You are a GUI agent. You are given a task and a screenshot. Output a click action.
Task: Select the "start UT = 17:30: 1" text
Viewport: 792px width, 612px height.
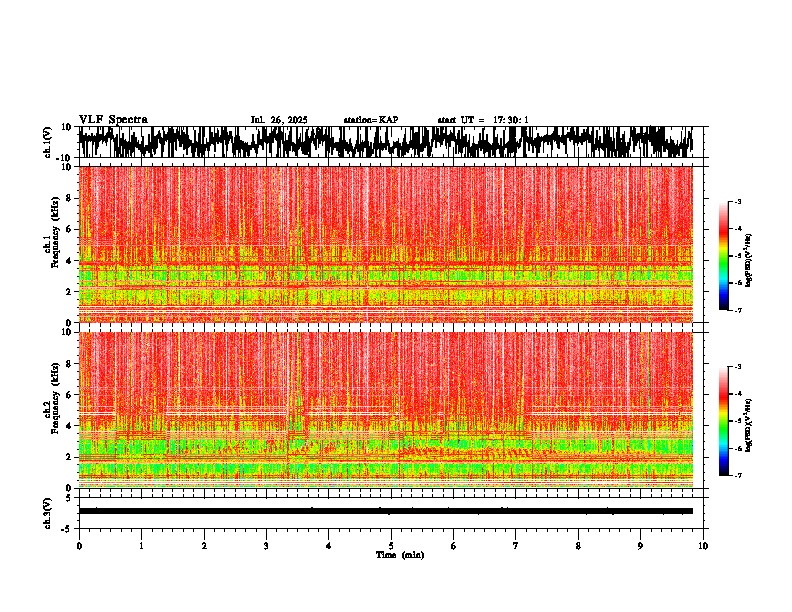(483, 120)
